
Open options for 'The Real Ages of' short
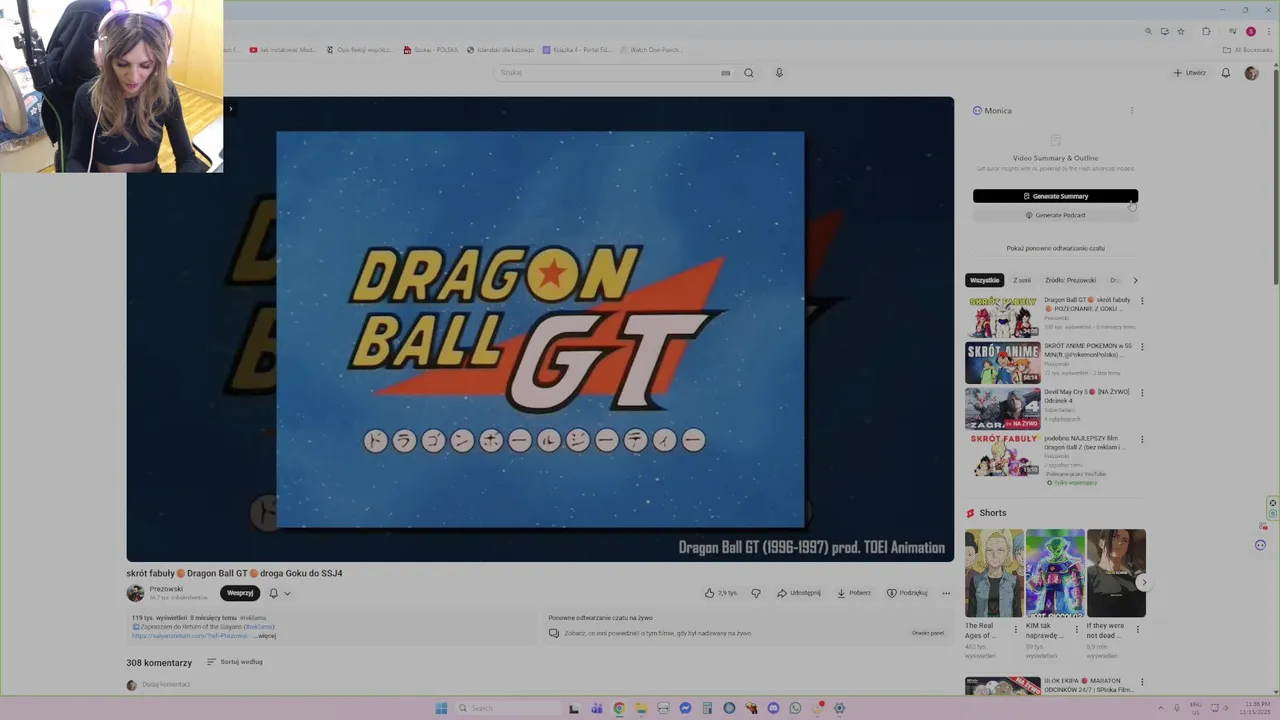[x=1016, y=630]
